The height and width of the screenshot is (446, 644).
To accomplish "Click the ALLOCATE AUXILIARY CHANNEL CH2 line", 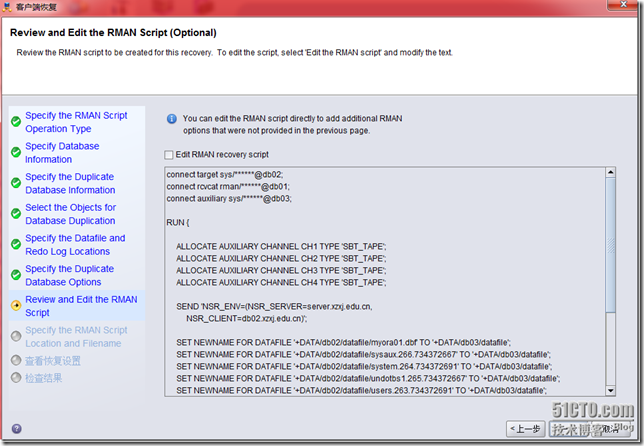I will coord(281,258).
